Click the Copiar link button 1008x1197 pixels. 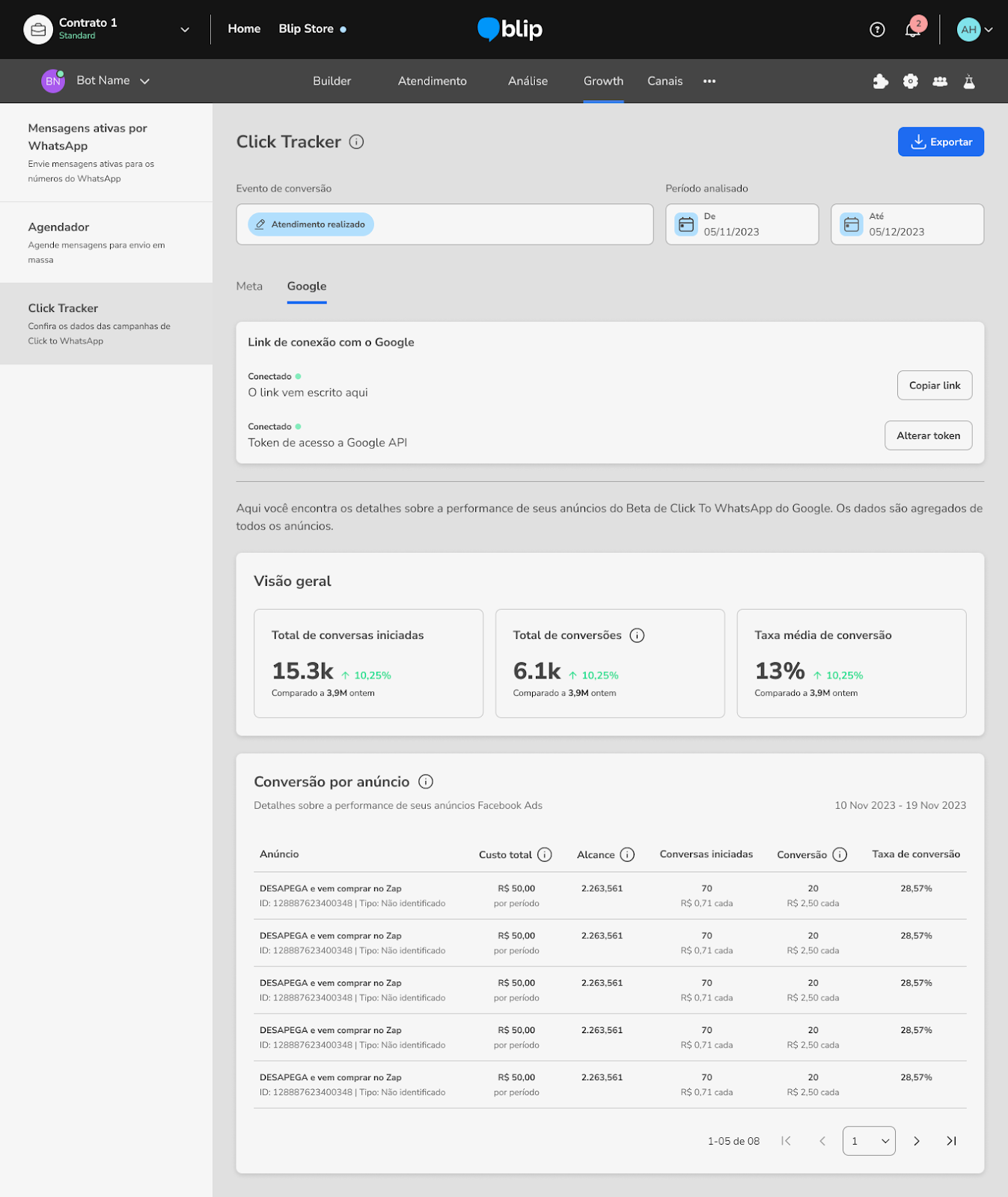[x=935, y=385]
